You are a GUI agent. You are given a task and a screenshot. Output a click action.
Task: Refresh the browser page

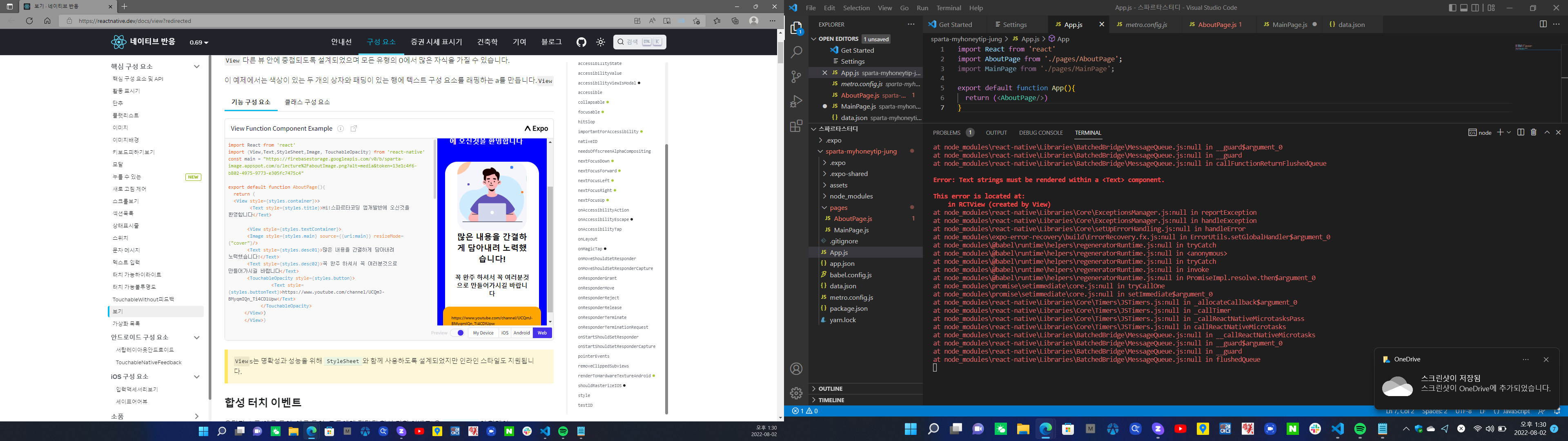(x=29, y=21)
